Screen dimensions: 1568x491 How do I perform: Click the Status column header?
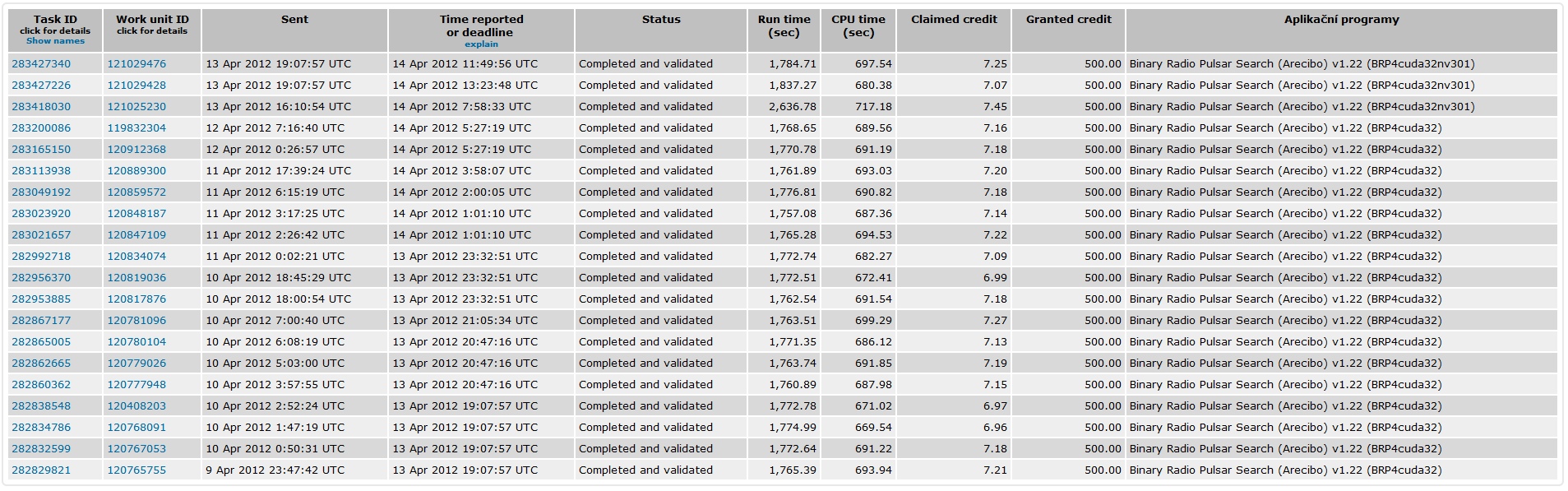[661, 20]
